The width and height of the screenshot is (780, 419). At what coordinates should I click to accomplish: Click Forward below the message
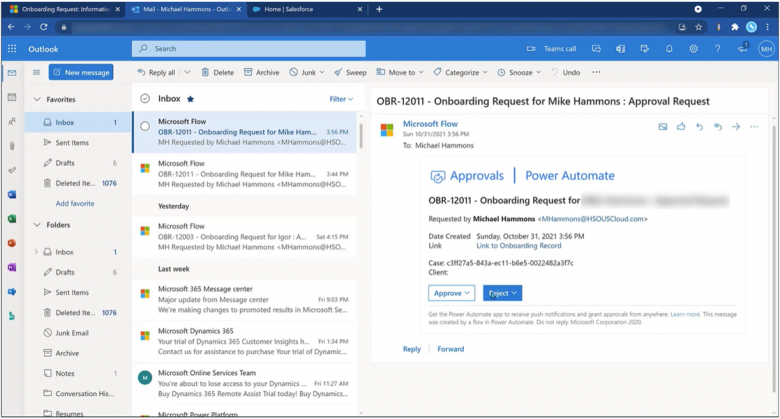[x=451, y=349]
